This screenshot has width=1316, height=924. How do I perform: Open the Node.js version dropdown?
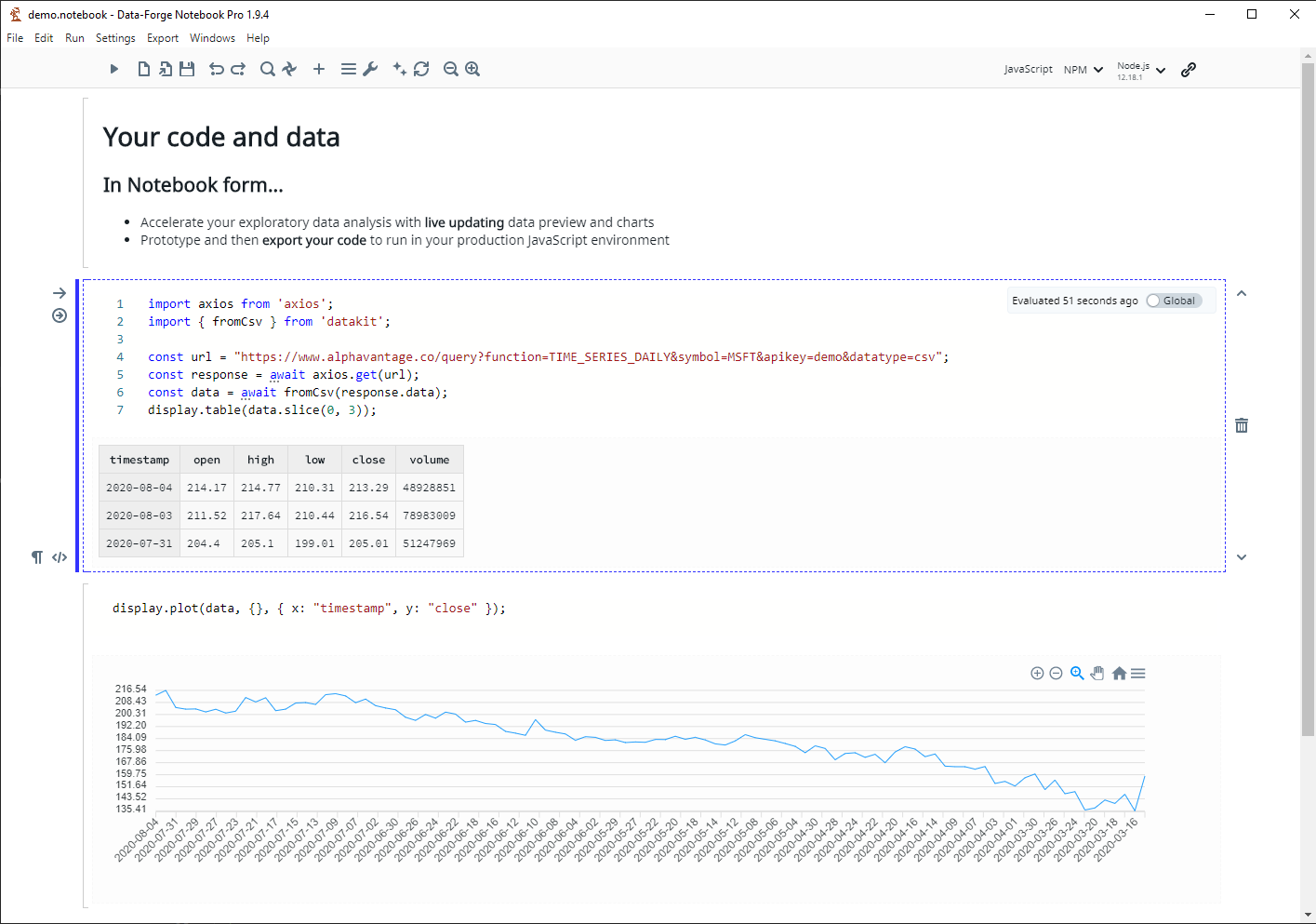point(1141,71)
